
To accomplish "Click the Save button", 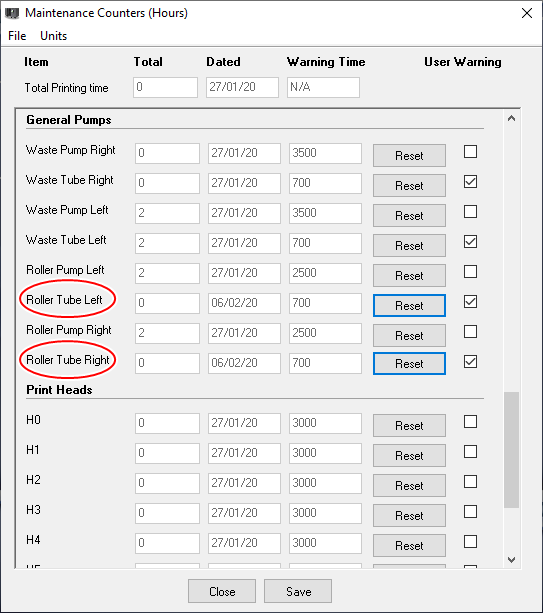I will (x=298, y=591).
